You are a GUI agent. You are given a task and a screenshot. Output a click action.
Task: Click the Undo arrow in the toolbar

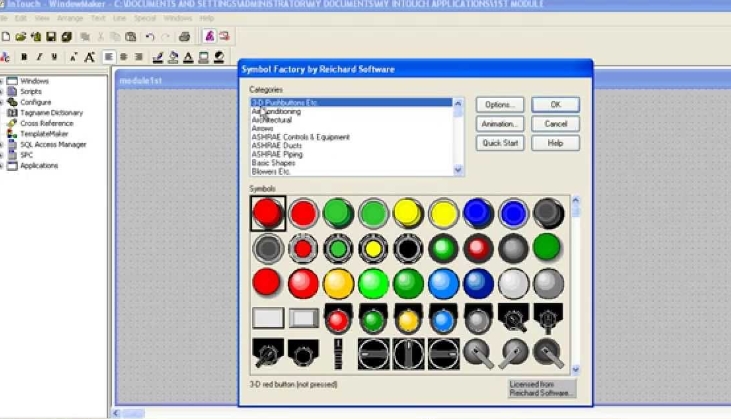(150, 37)
